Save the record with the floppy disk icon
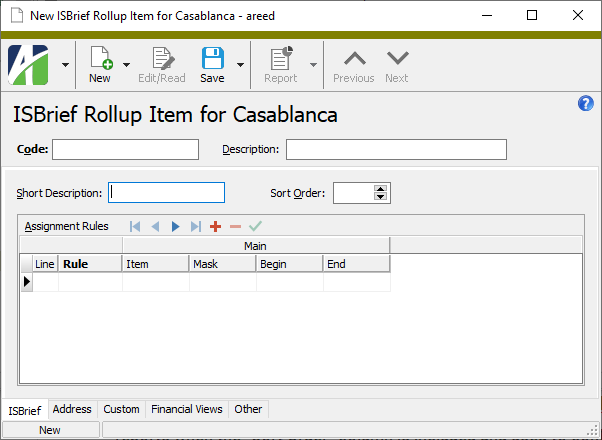 [212, 58]
